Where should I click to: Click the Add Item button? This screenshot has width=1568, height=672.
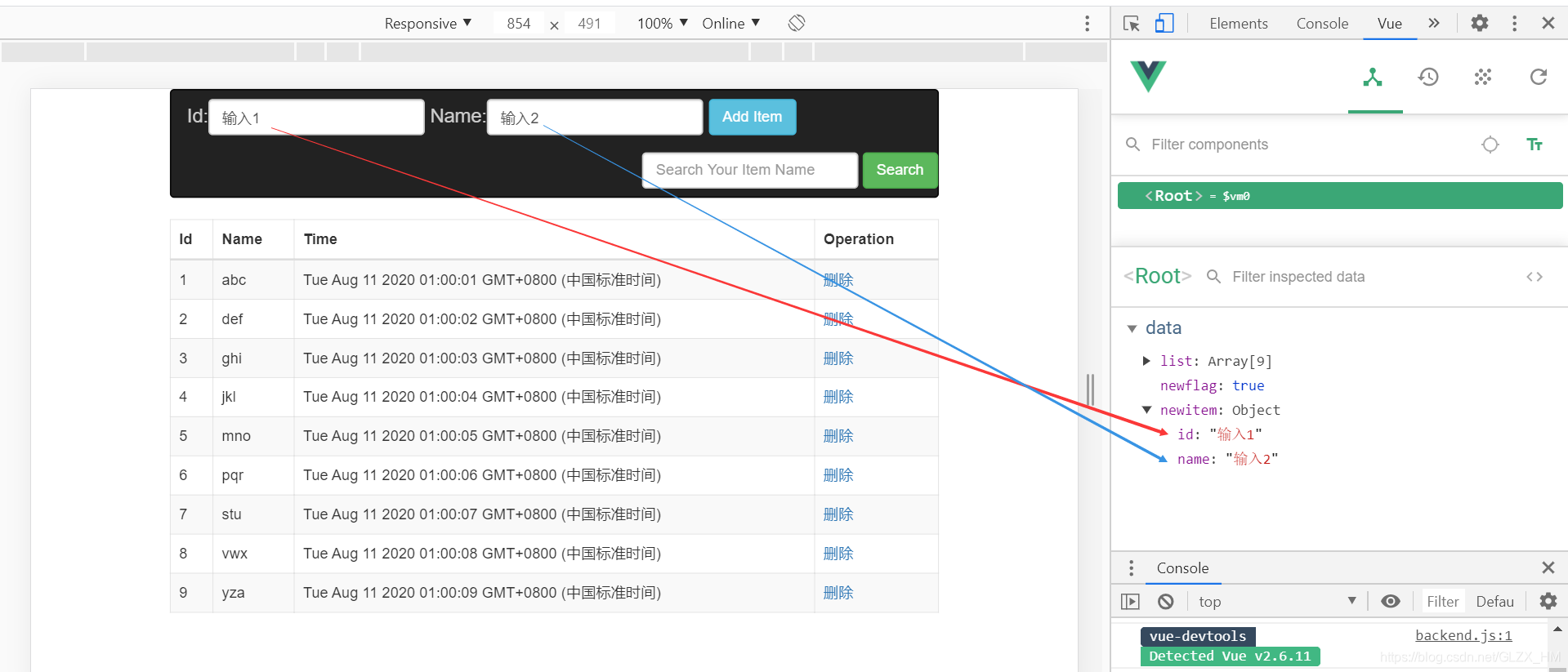tap(753, 117)
